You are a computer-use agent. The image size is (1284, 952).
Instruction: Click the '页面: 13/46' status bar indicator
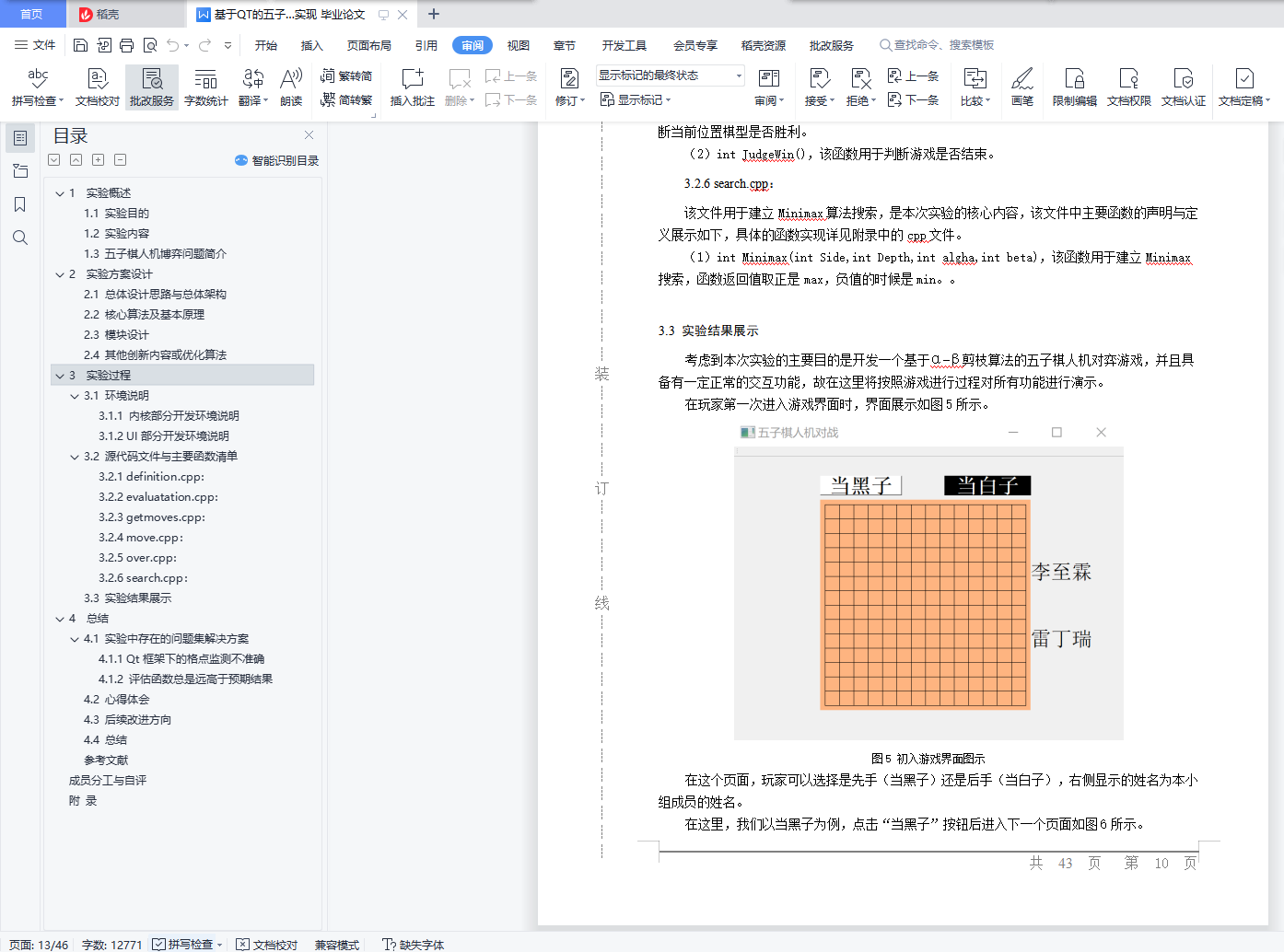pyautogui.click(x=39, y=945)
